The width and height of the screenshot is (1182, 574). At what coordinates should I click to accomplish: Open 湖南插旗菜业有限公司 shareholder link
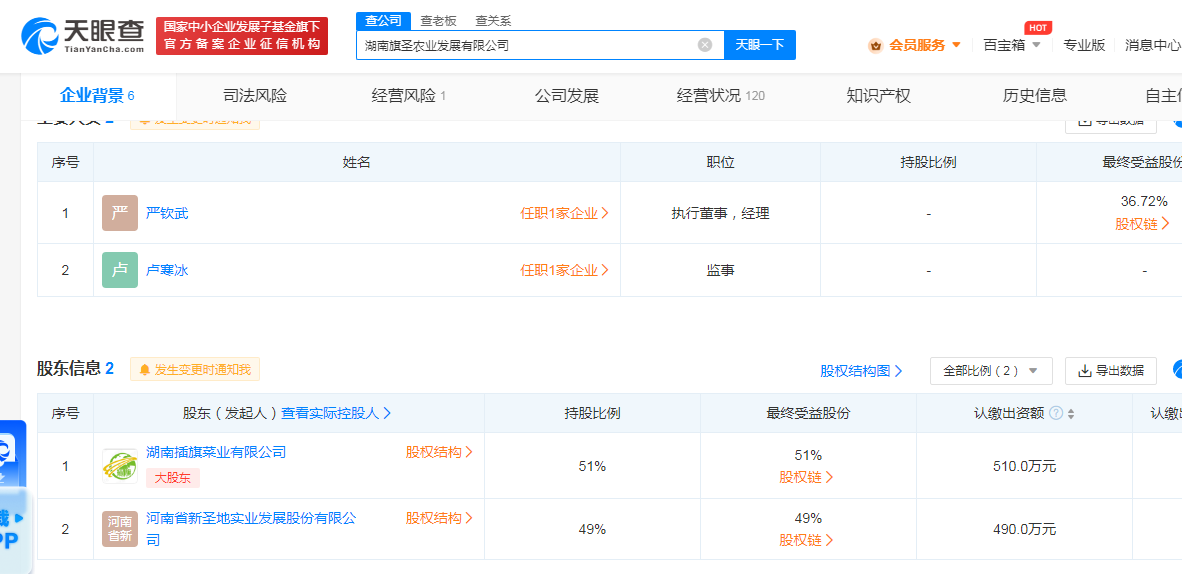(216, 452)
